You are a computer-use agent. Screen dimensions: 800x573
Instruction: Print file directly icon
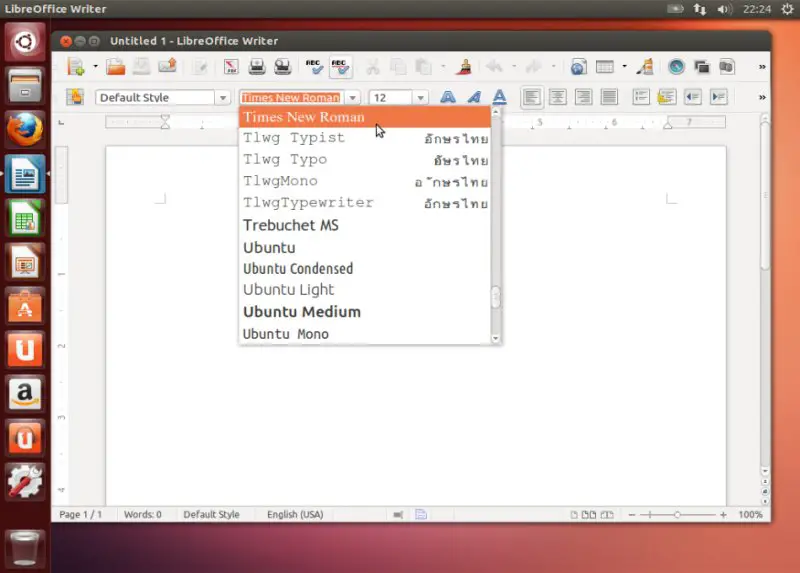tap(257, 67)
